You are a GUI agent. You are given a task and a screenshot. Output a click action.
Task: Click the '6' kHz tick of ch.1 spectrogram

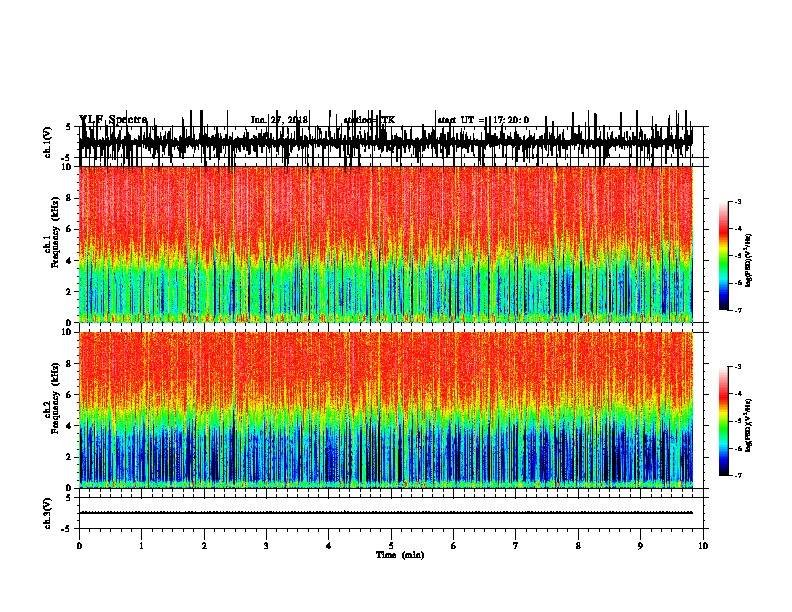[69, 230]
